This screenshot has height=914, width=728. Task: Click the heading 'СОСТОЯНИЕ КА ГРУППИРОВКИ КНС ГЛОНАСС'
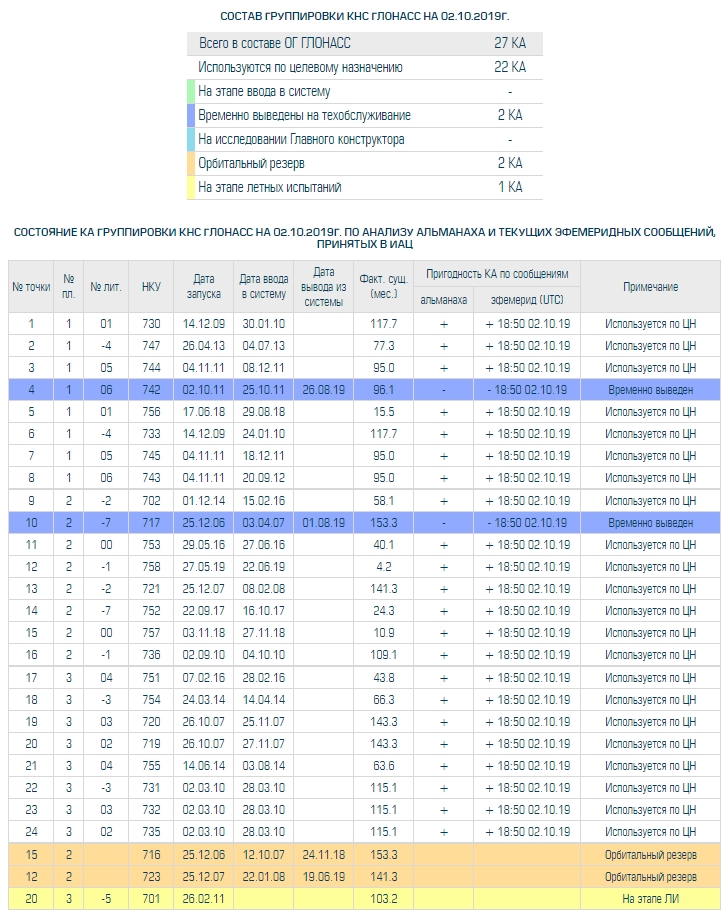[365, 238]
